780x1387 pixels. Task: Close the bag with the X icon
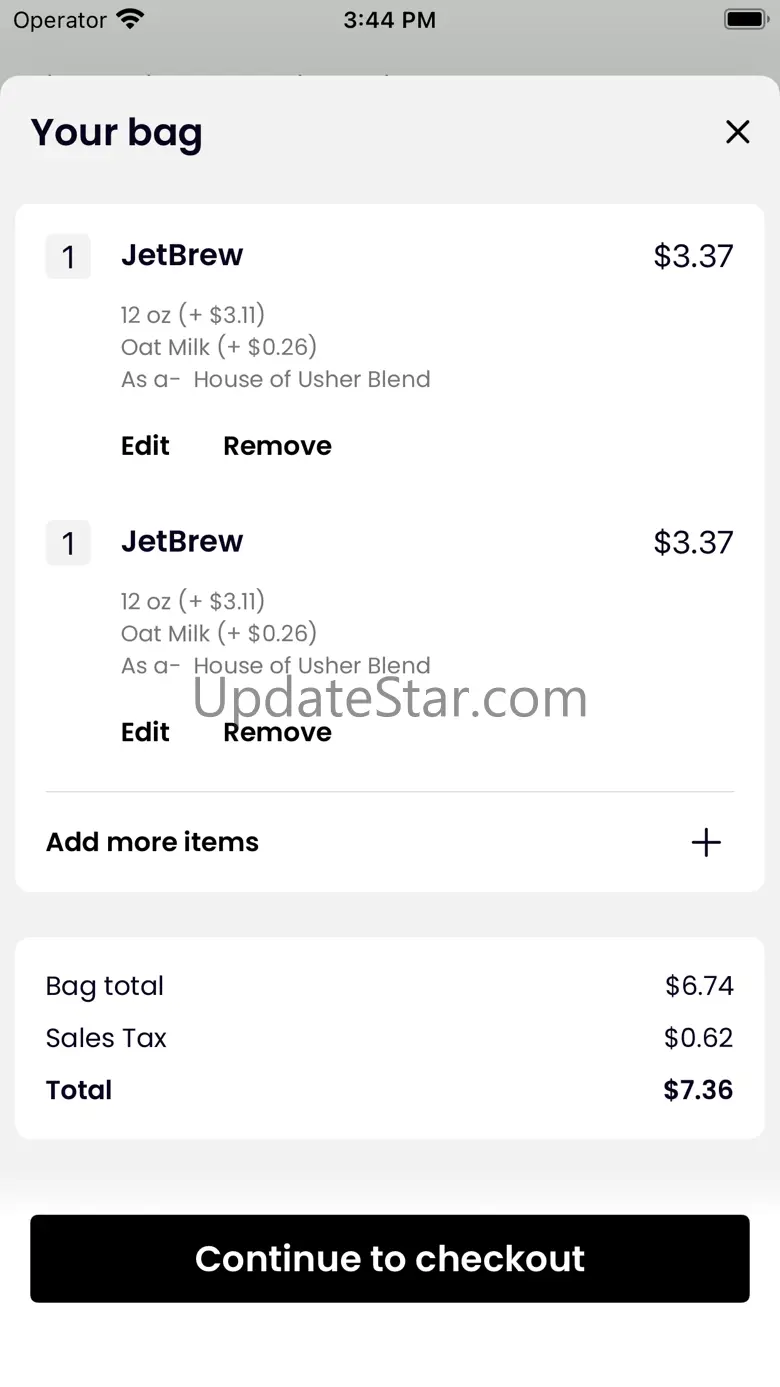click(737, 132)
